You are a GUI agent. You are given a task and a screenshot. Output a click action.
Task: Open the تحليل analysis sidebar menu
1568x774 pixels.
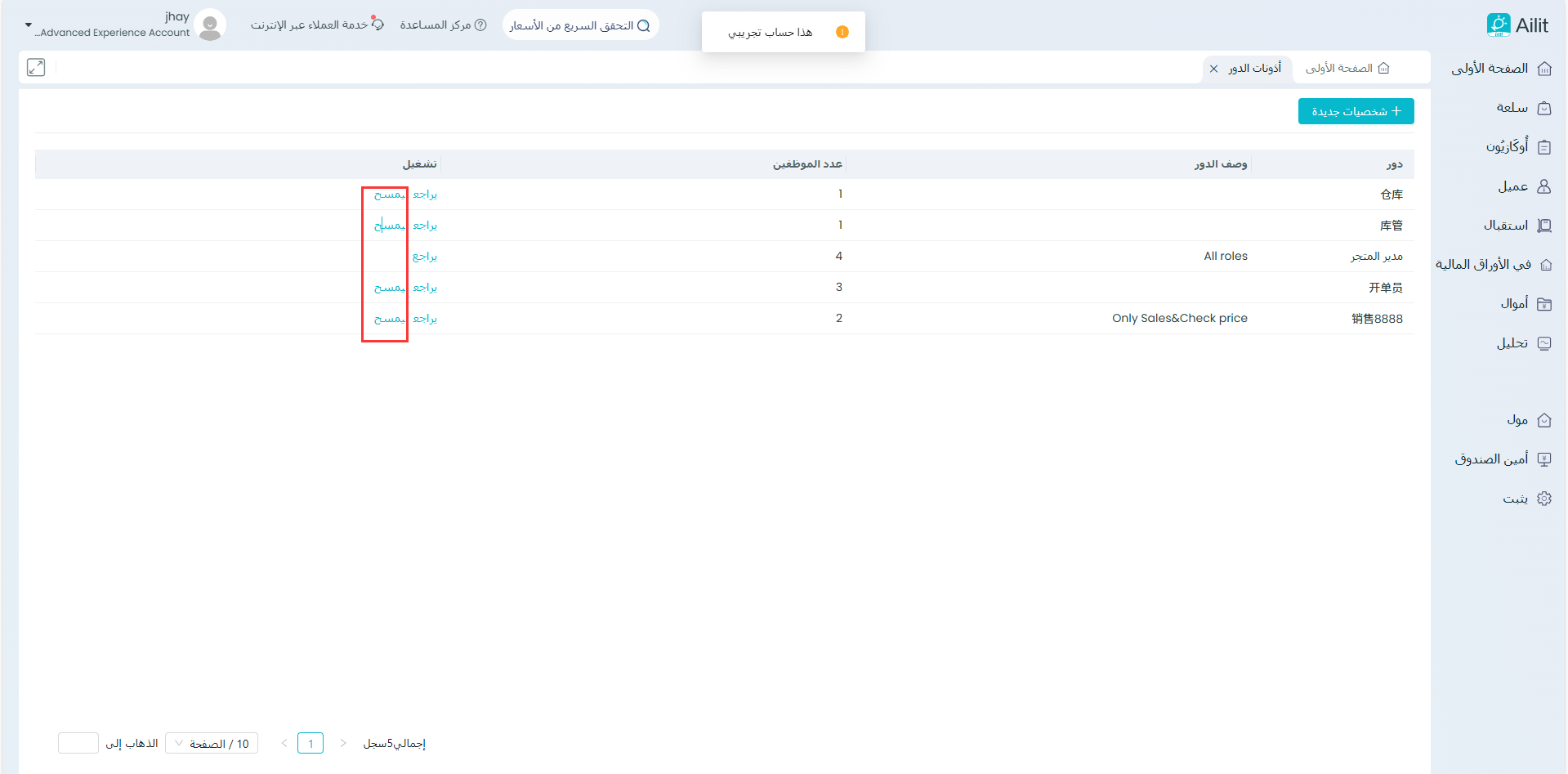(x=1512, y=343)
